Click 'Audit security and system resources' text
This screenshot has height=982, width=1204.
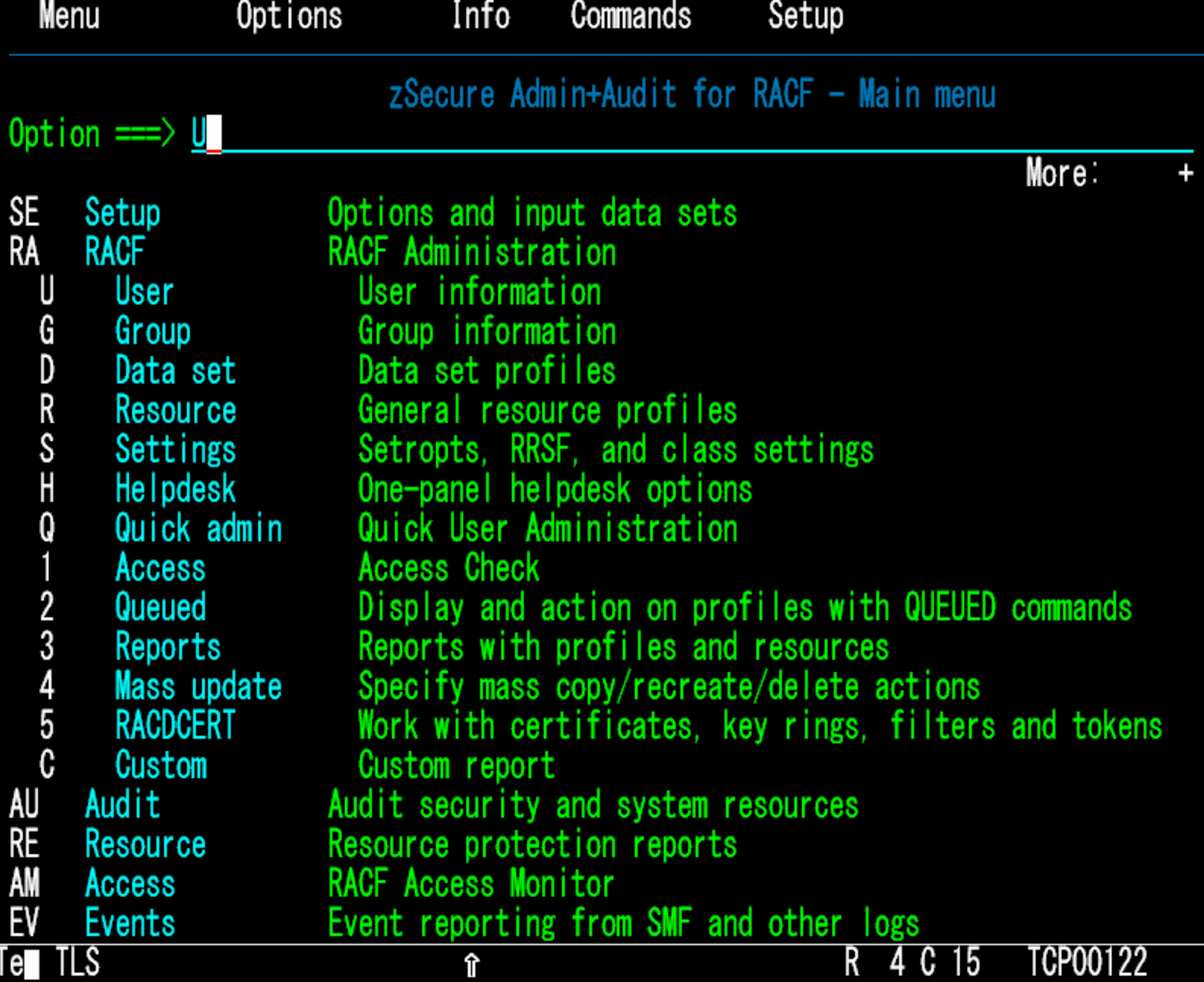pyautogui.click(x=593, y=805)
